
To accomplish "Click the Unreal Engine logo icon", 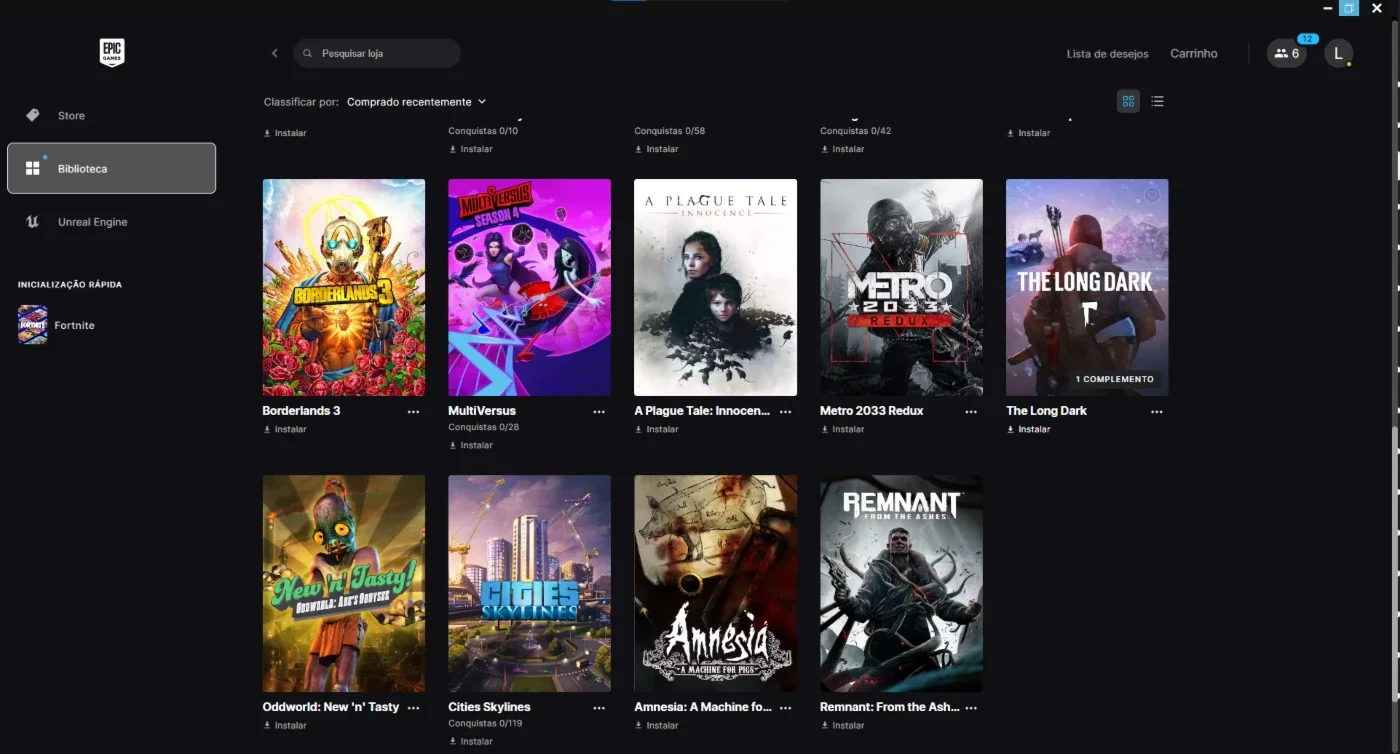I will [33, 222].
